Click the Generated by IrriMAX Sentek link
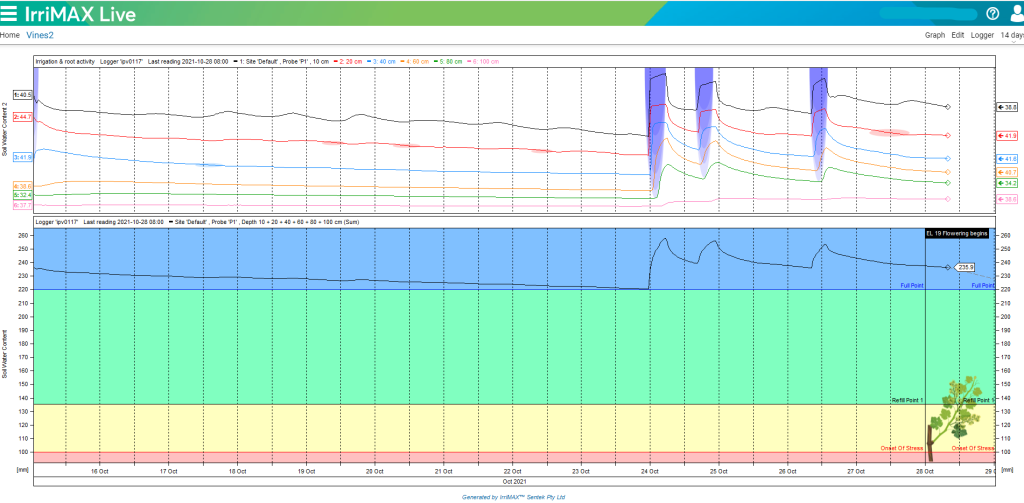The height and width of the screenshot is (503, 1024). [x=514, y=496]
